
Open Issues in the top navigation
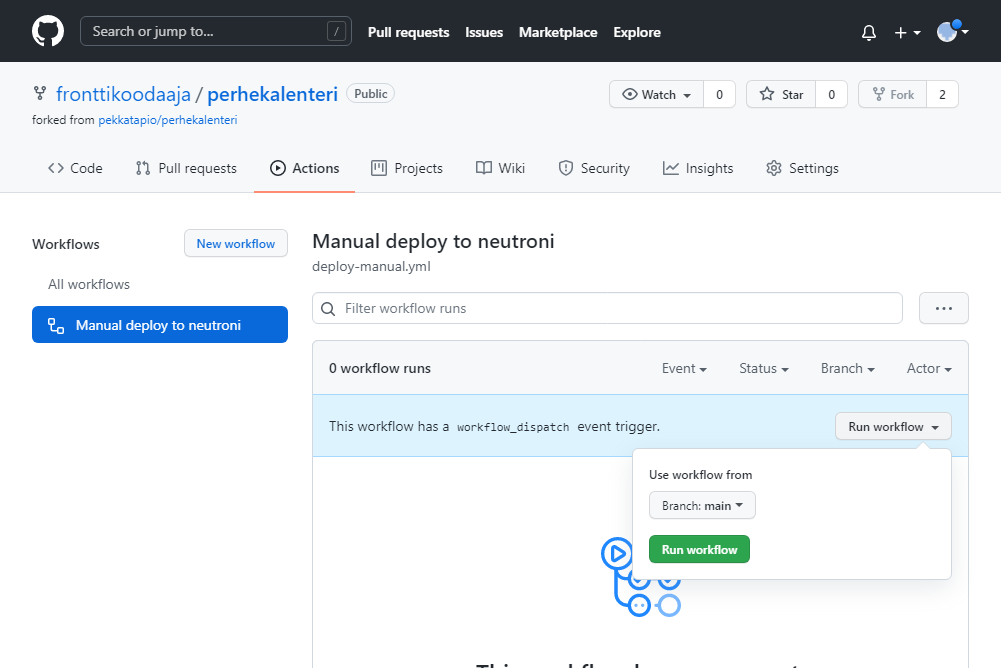click(x=484, y=33)
